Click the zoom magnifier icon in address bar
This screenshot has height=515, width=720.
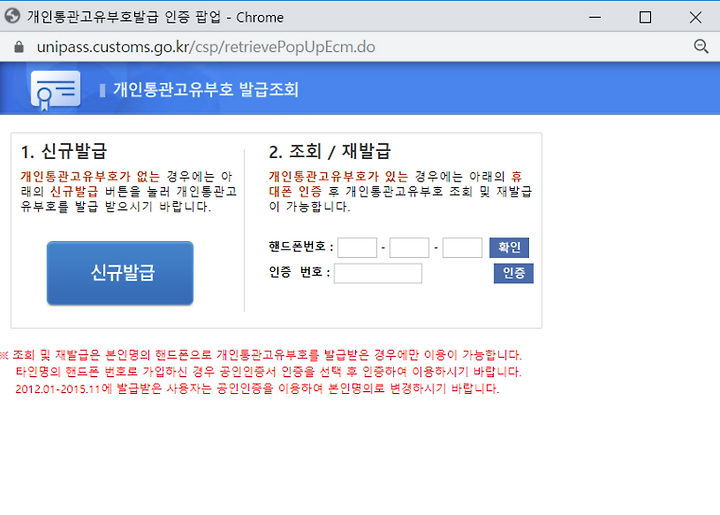(701, 46)
